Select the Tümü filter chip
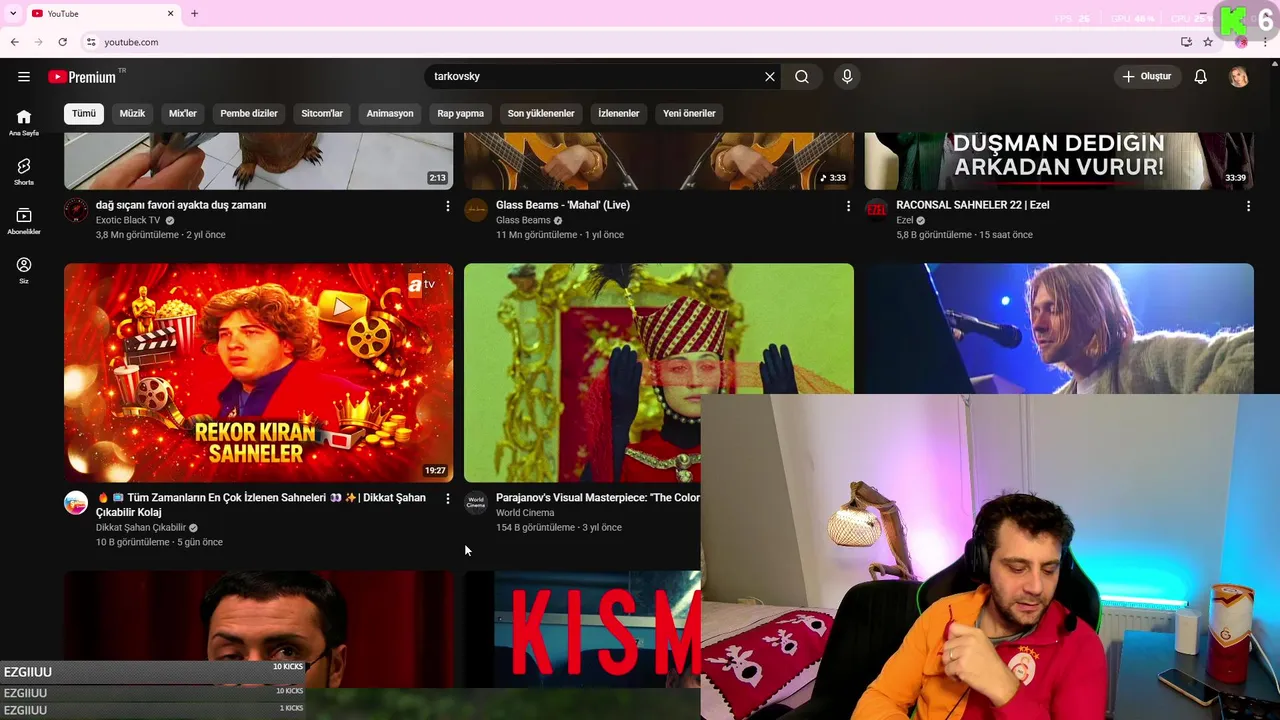The height and width of the screenshot is (720, 1280). click(84, 113)
